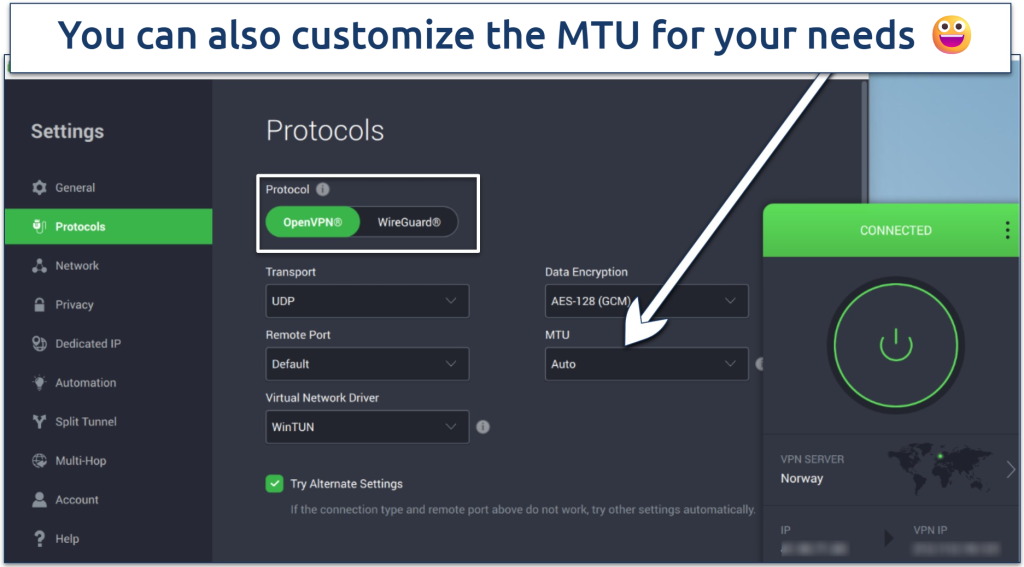Click the Dedicated IP globe icon
The height and width of the screenshot is (567, 1024).
tap(39, 344)
